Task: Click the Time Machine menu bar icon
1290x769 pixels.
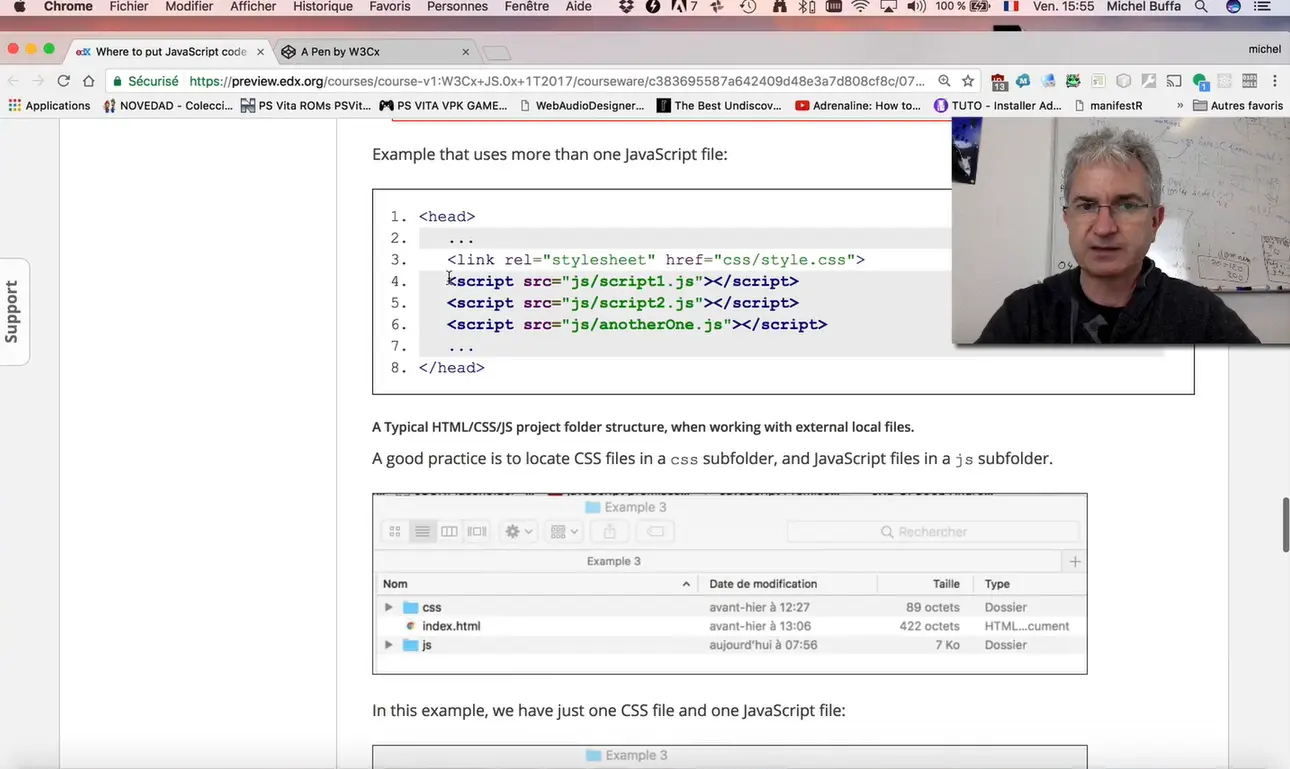Action: (x=748, y=7)
